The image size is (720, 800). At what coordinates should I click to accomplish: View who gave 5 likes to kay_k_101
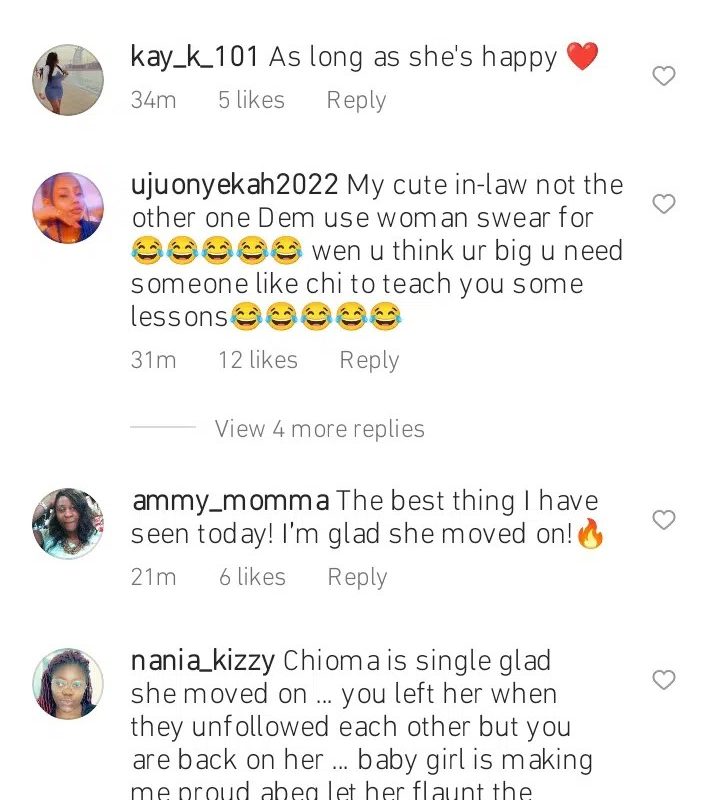(251, 100)
